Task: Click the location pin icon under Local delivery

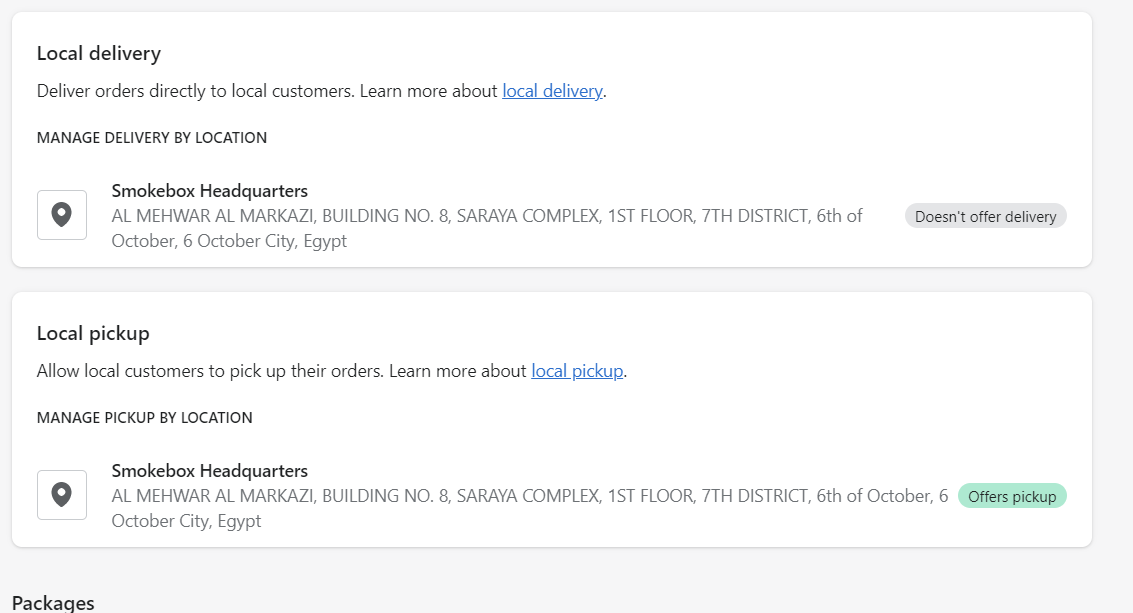Action: pos(62,215)
